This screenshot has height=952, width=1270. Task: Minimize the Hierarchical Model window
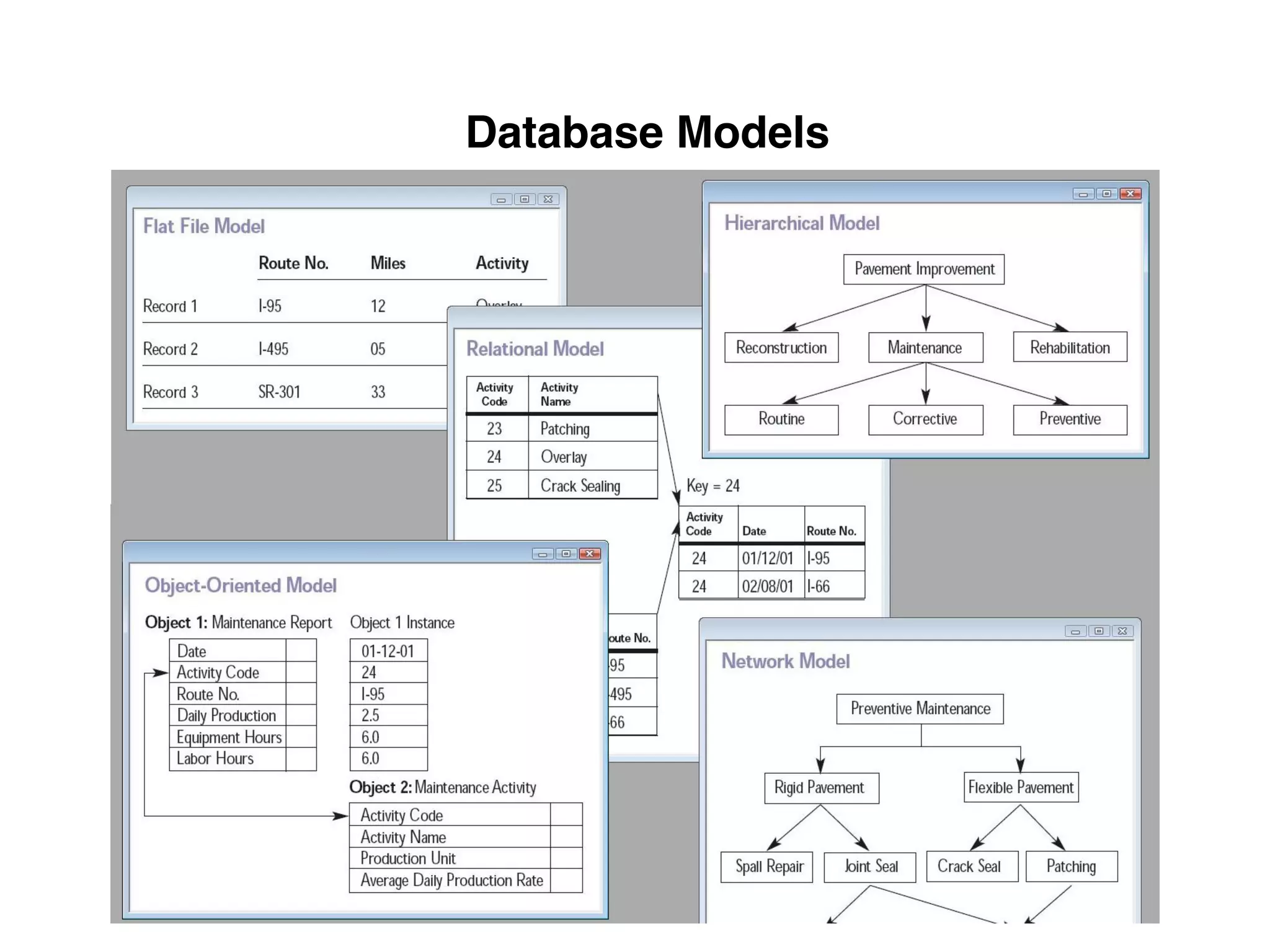point(1083,194)
